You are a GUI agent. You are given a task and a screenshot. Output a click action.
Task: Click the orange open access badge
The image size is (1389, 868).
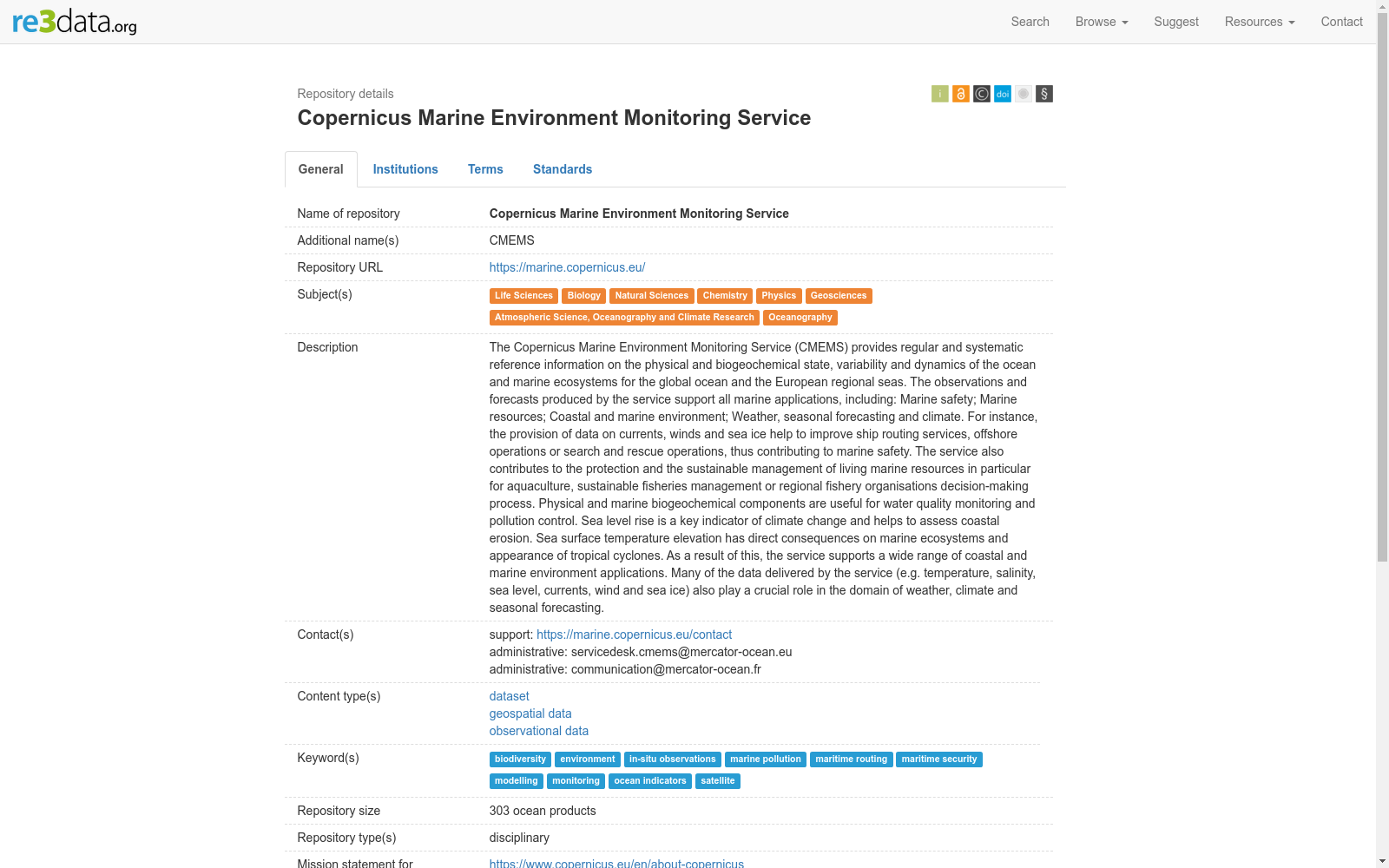pos(960,94)
